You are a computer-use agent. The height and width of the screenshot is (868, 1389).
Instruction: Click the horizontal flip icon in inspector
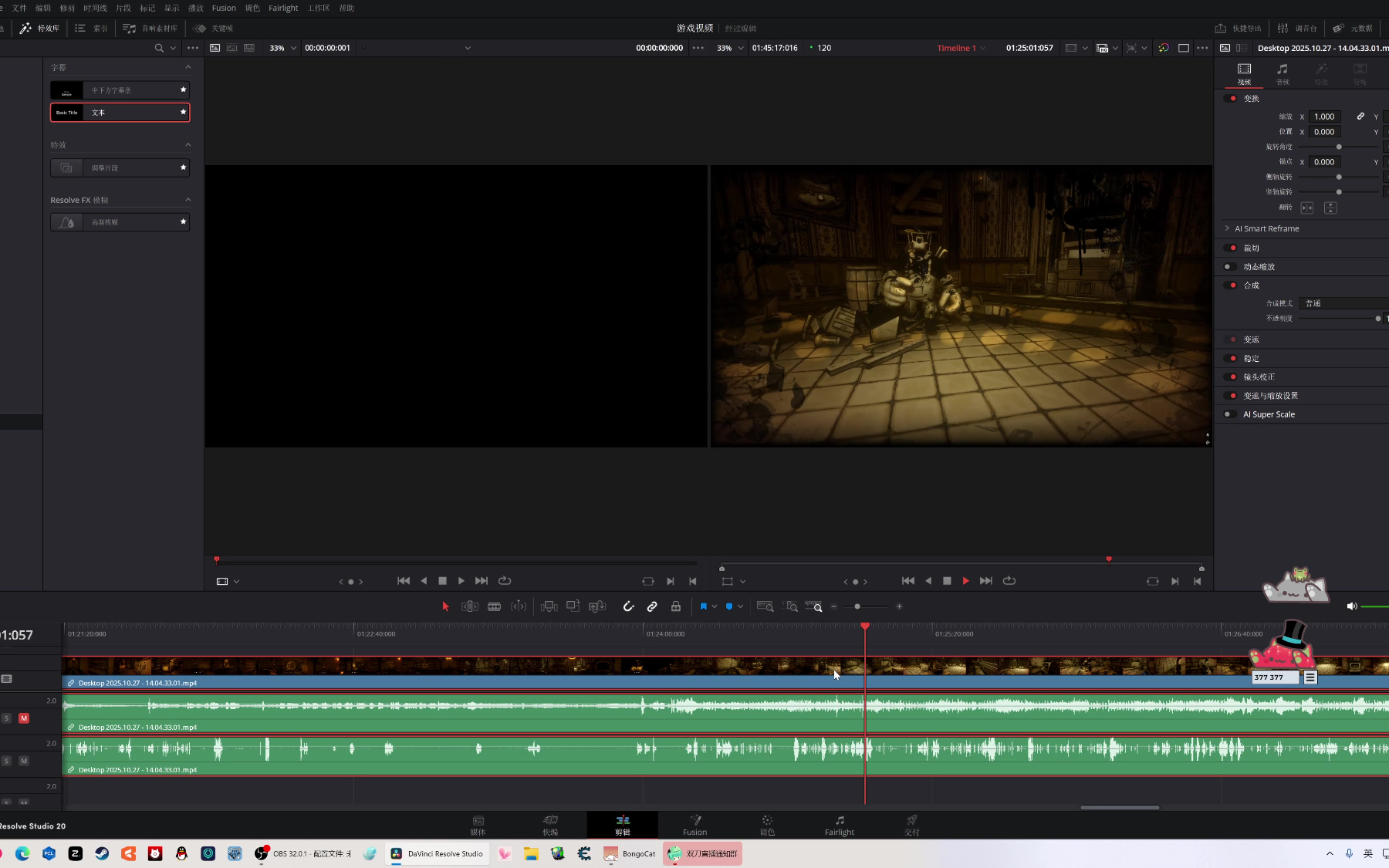pyautogui.click(x=1306, y=208)
